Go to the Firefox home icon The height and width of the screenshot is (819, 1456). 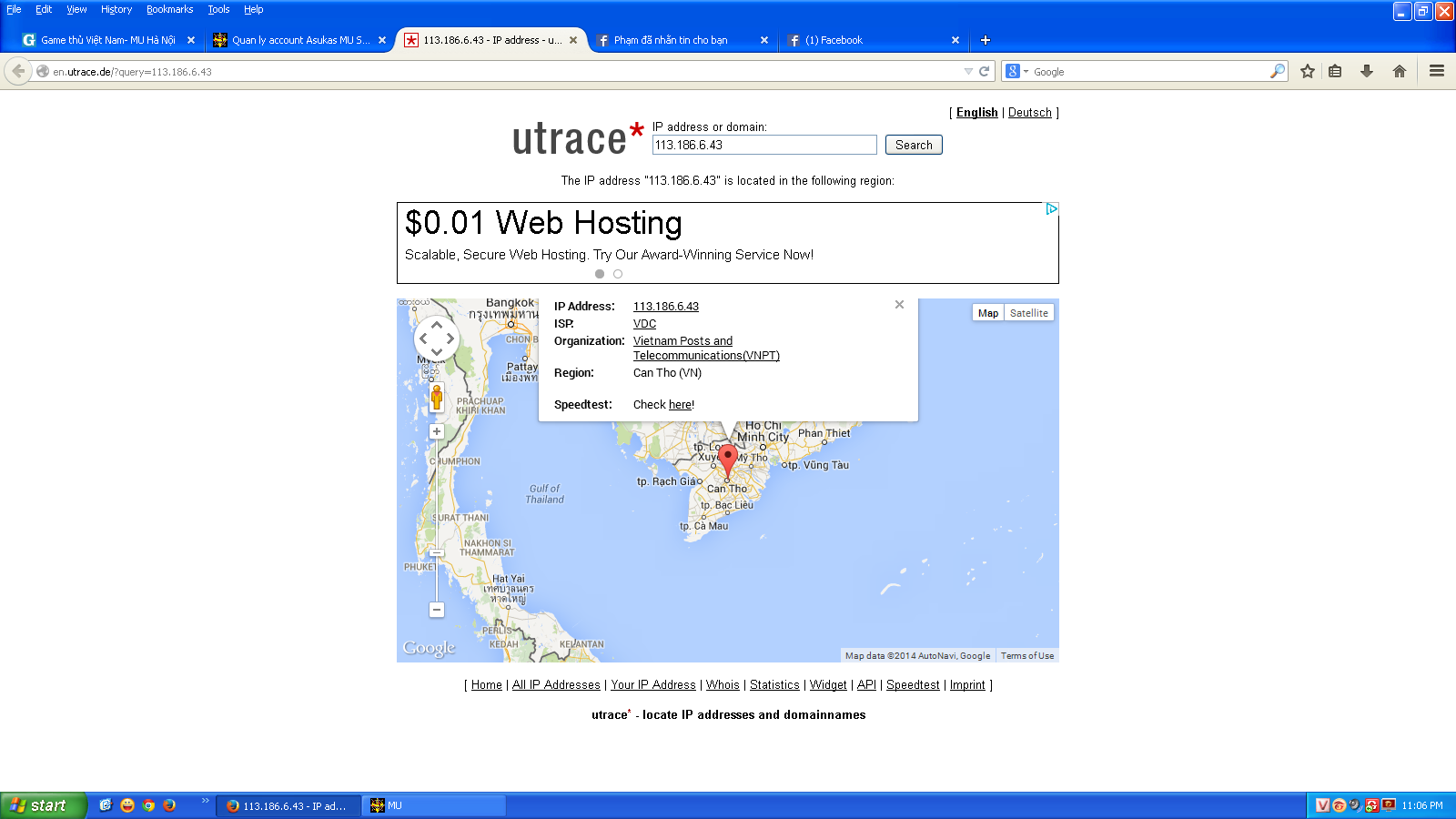[x=1400, y=71]
